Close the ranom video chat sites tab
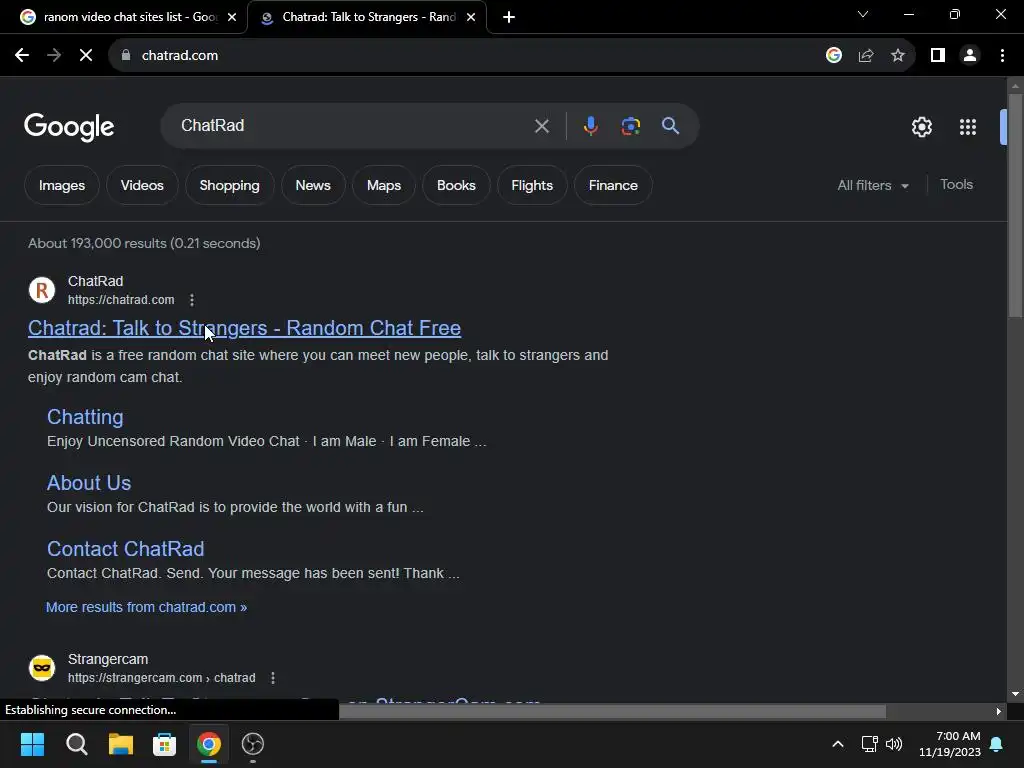Image resolution: width=1024 pixels, height=768 pixels. 232,17
